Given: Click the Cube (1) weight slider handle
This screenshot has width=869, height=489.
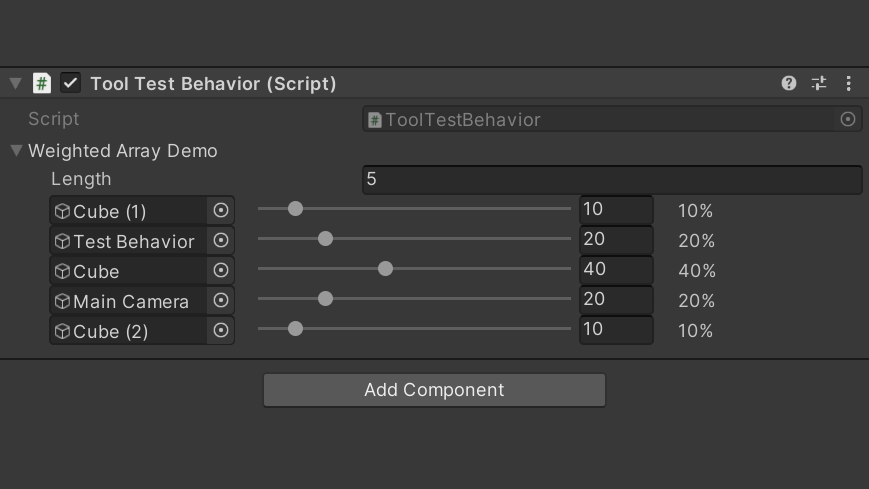Looking at the screenshot, I should 295,209.
